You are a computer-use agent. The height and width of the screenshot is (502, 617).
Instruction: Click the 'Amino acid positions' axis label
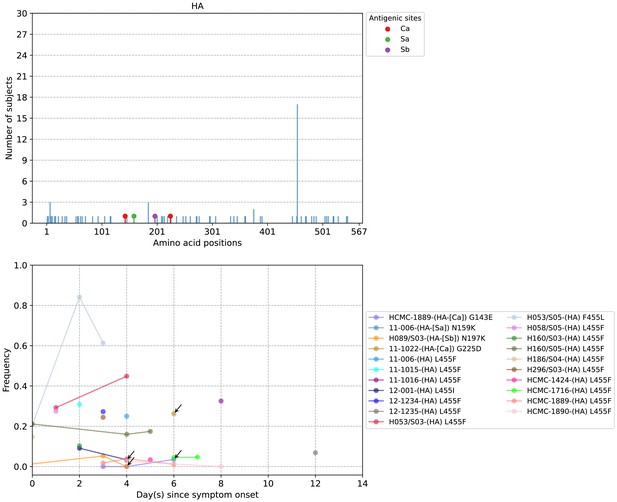pyautogui.click(x=197, y=243)
